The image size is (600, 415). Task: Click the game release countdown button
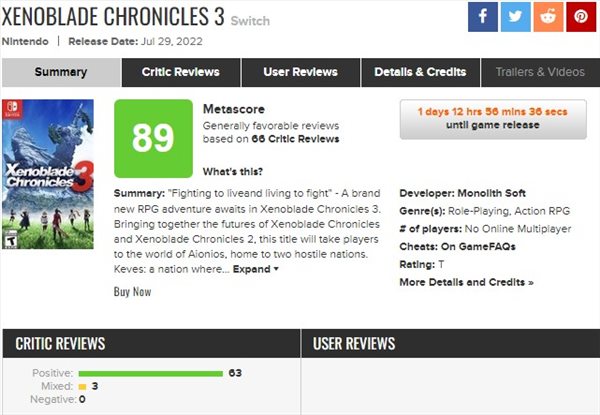point(493,119)
